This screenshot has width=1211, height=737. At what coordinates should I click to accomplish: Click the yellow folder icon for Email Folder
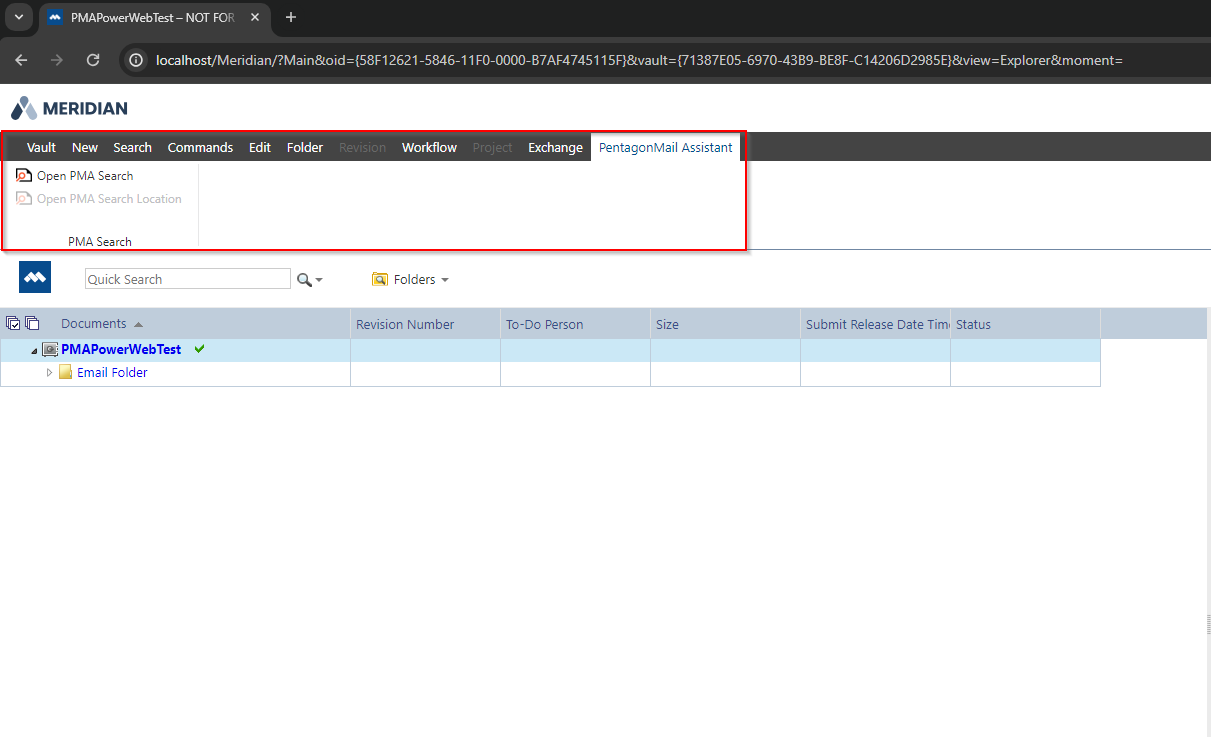click(x=65, y=372)
